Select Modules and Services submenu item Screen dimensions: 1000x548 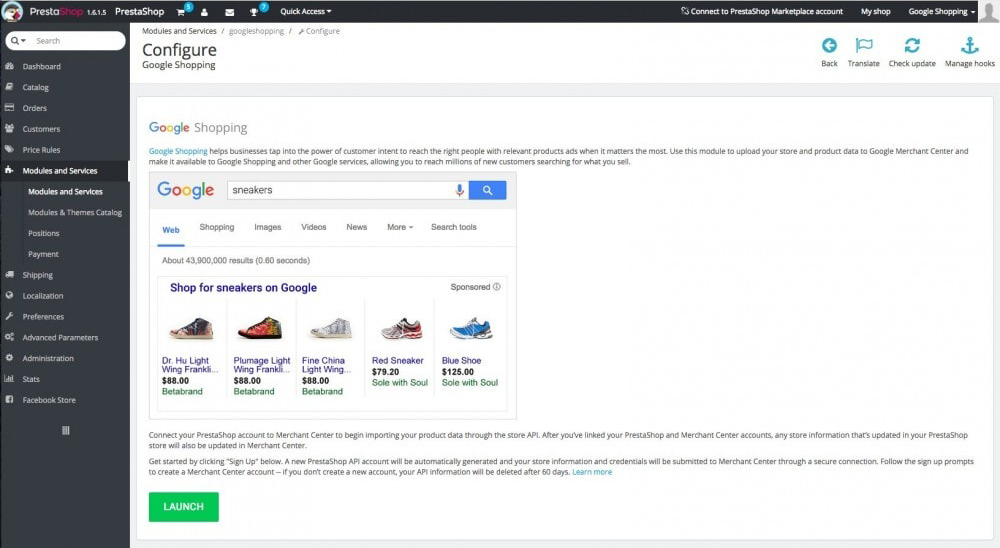(65, 191)
